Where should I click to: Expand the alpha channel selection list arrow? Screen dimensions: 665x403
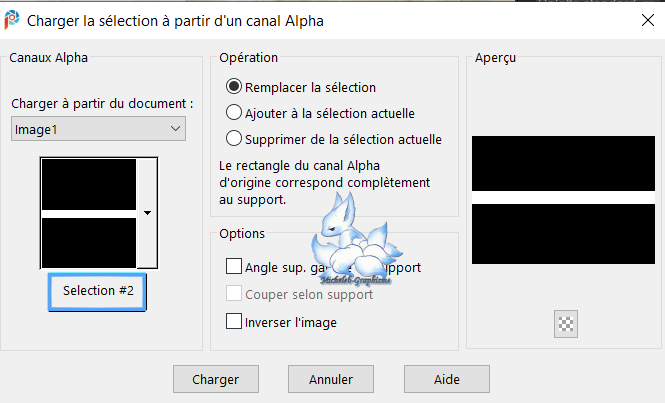(x=147, y=213)
